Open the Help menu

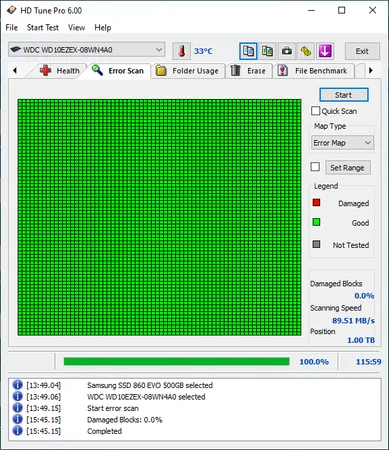click(103, 28)
